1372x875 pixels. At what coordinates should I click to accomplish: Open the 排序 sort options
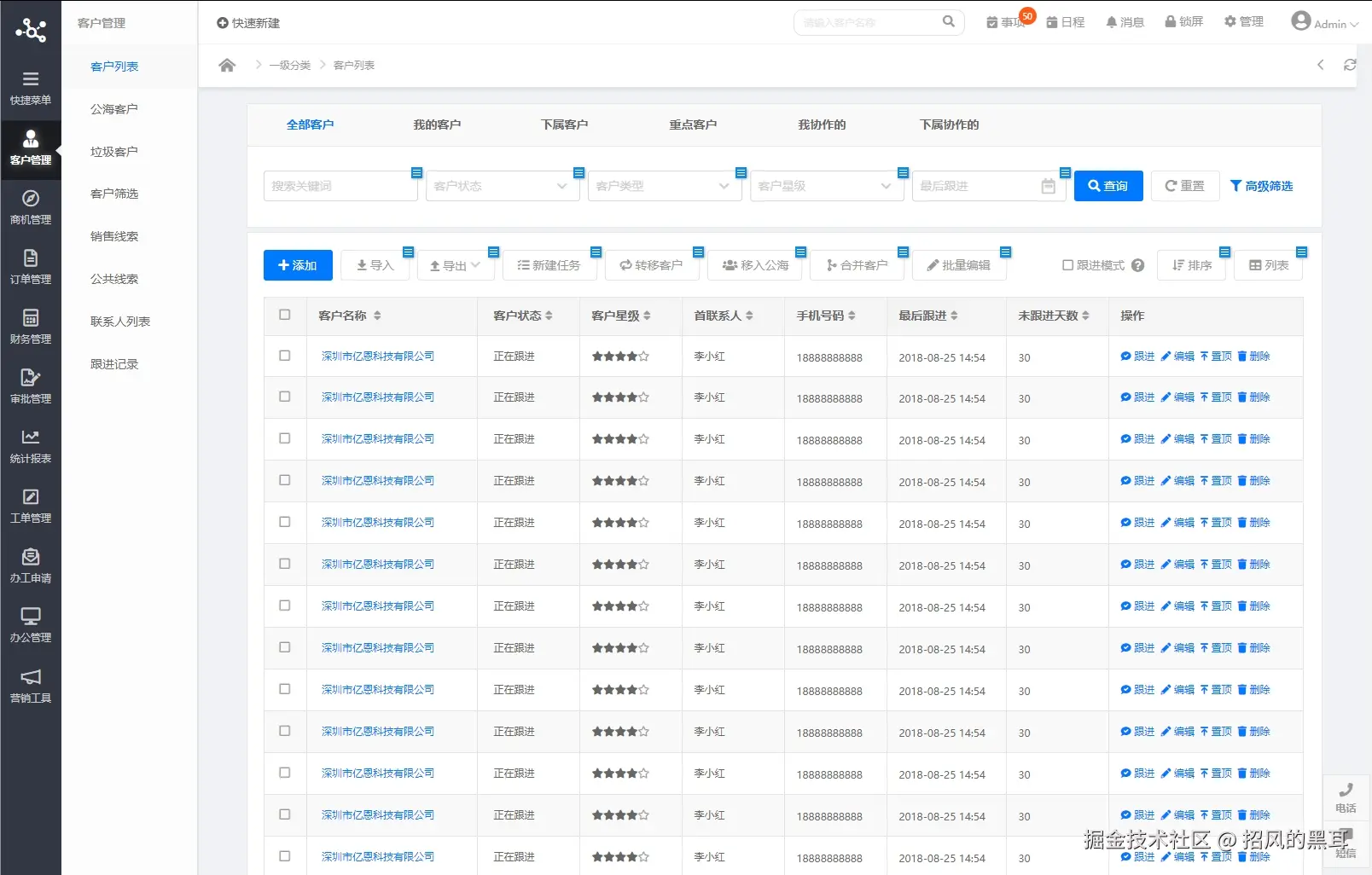[x=1192, y=265]
